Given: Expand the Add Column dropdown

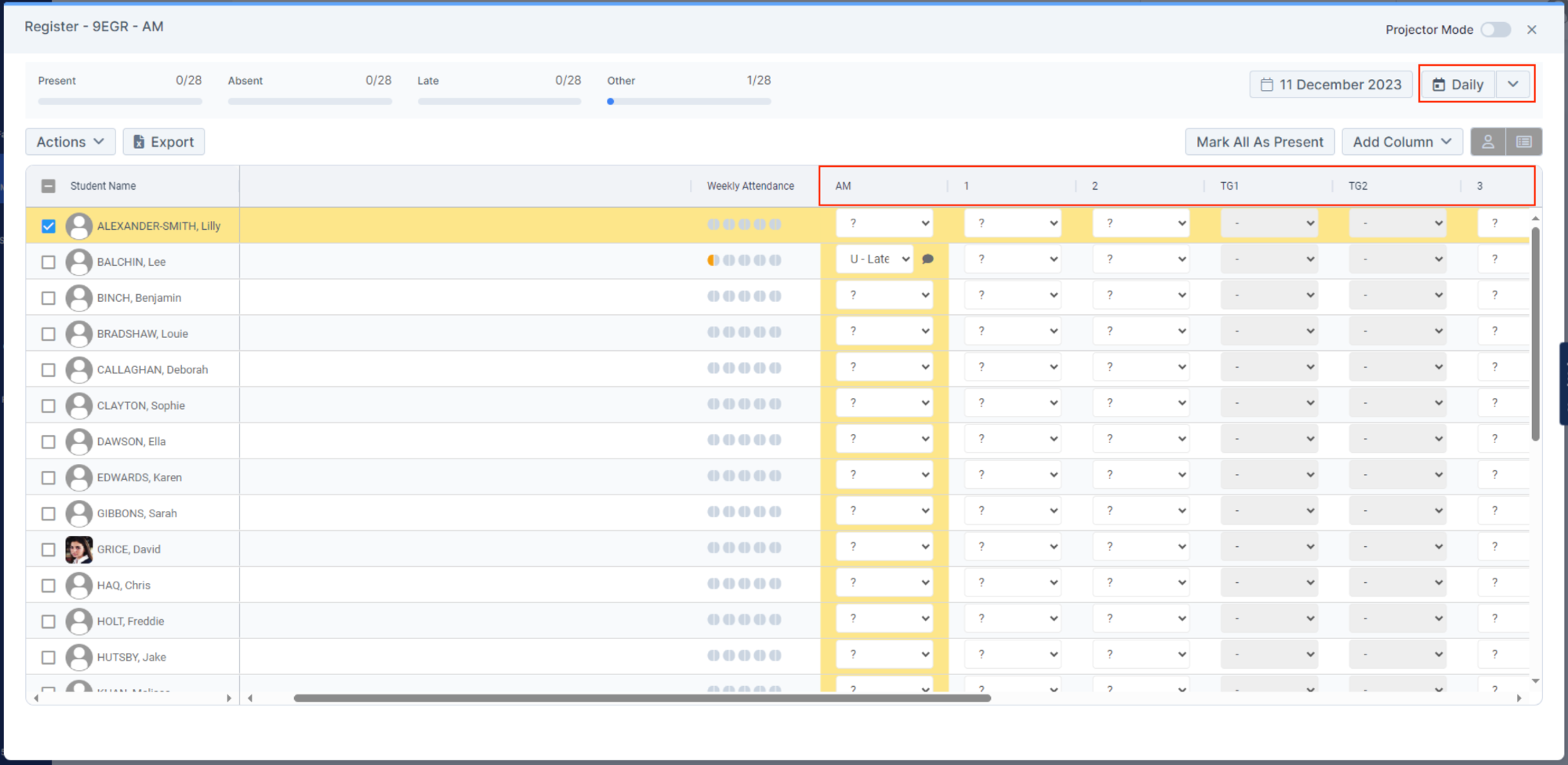Looking at the screenshot, I should pos(1401,142).
